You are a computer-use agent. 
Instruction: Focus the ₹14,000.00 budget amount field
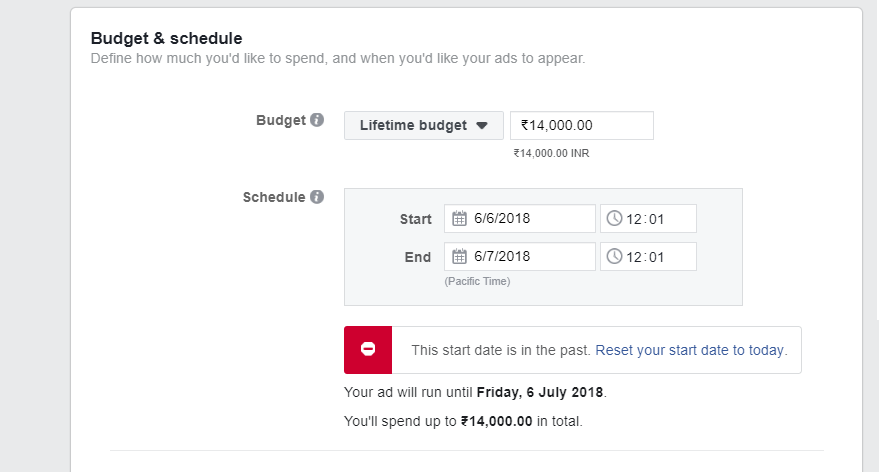(x=582, y=126)
